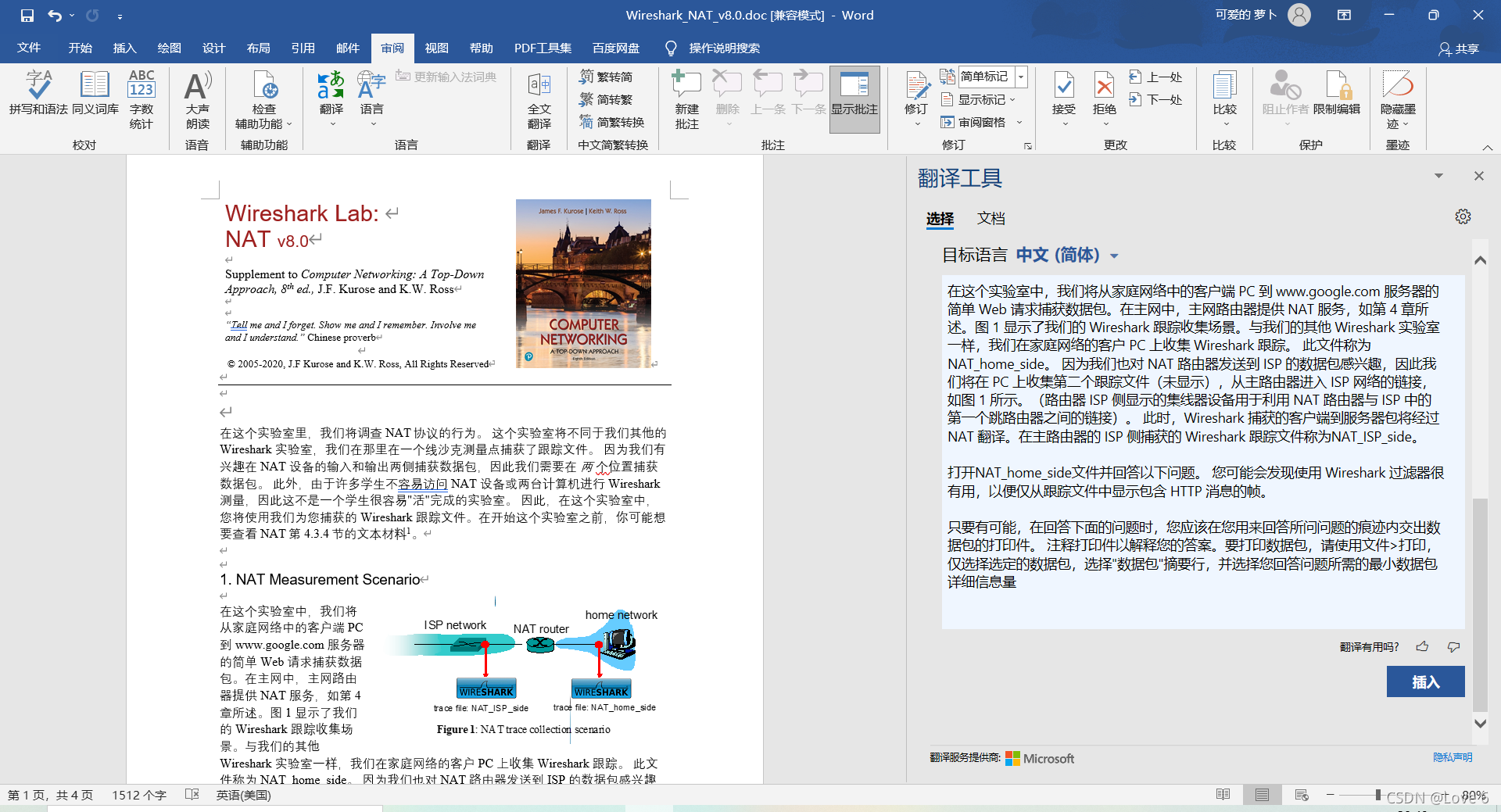The image size is (1501, 812).
Task: Switch translator to 文档 (Document) tab
Action: coord(991,219)
